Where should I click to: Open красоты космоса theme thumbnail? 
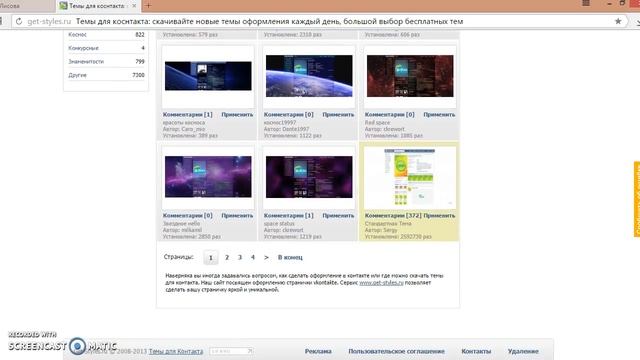(208, 76)
